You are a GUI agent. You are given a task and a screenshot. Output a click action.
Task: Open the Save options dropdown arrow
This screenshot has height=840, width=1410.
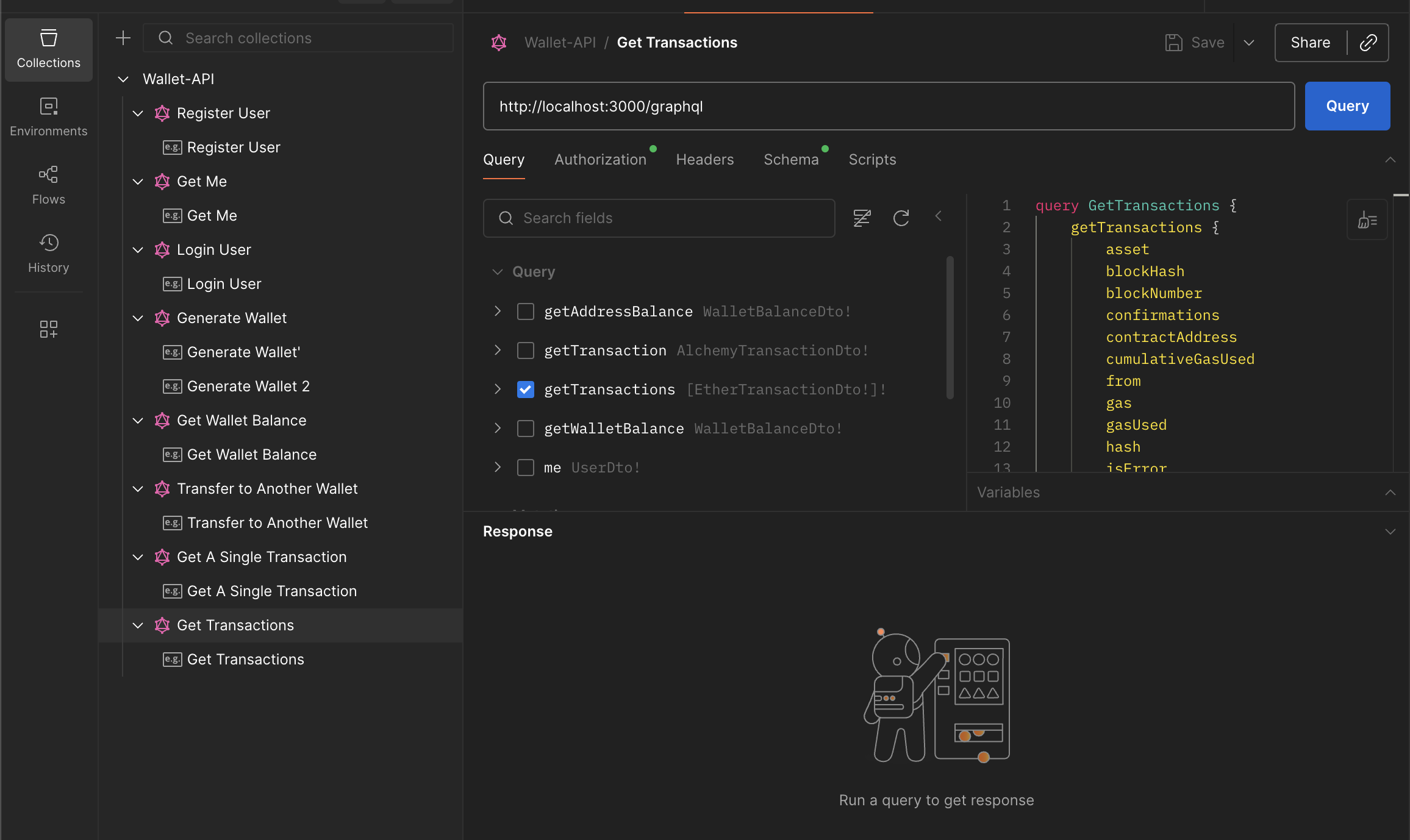coord(1248,43)
